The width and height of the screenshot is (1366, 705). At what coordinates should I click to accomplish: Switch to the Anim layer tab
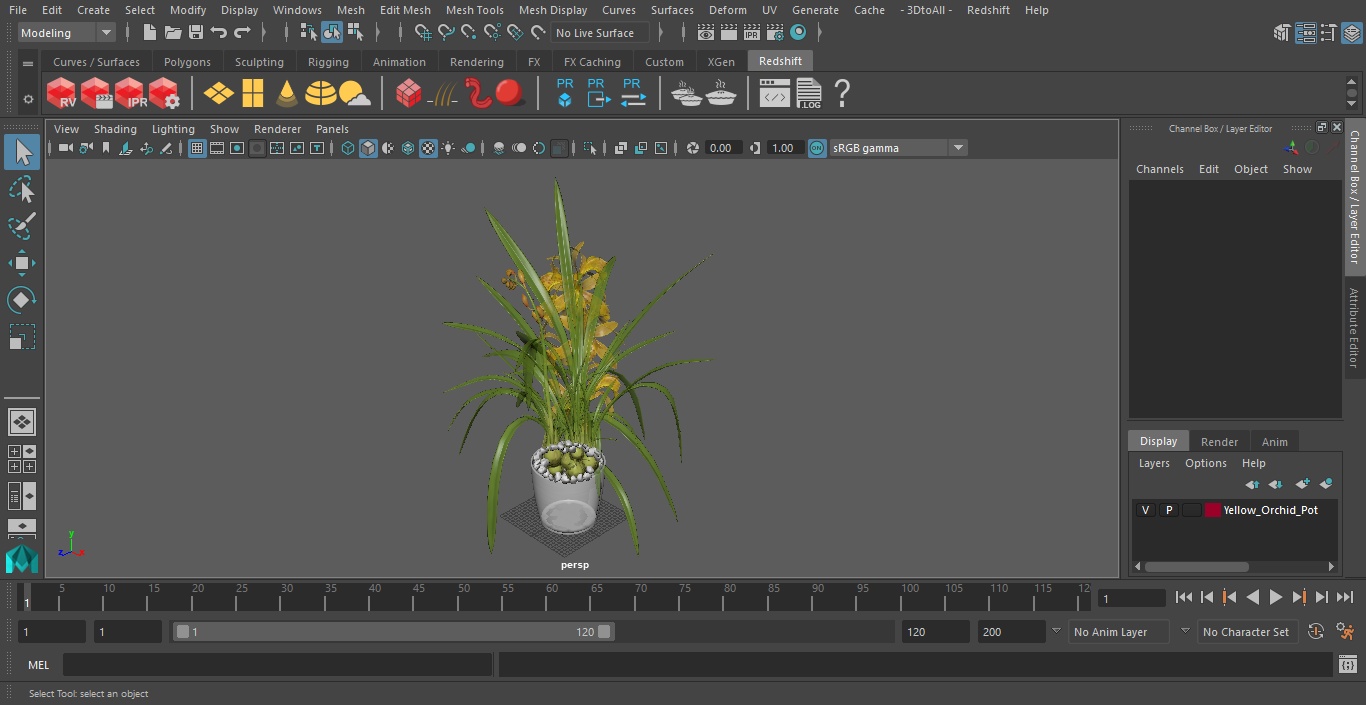point(1274,441)
